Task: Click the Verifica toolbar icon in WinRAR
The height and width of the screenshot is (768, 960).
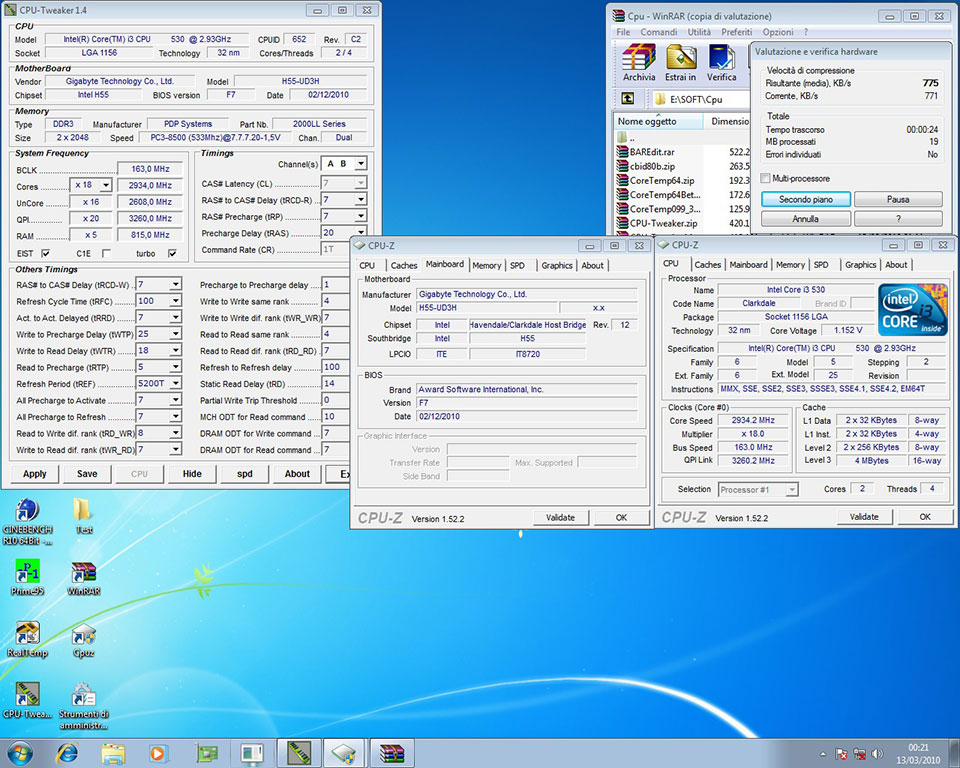Action: (721, 62)
